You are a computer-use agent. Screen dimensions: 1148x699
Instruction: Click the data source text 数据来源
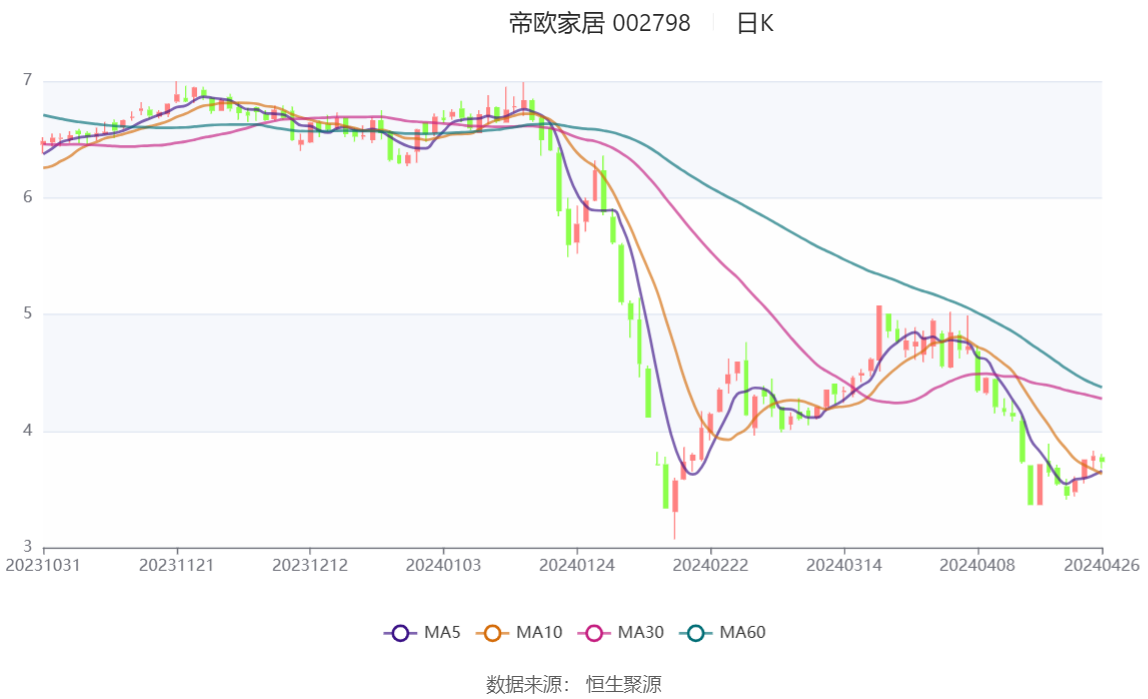point(523,684)
